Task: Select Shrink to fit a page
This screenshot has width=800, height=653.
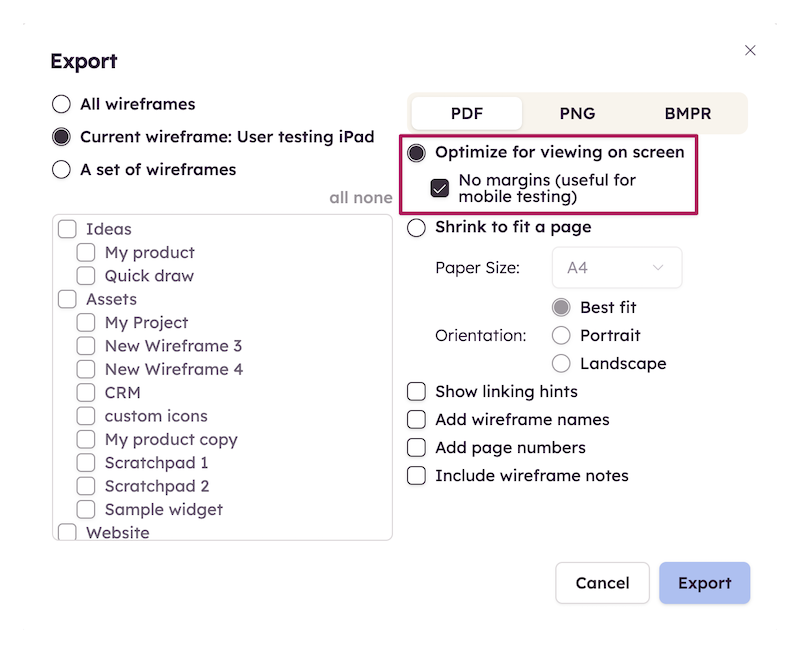Action: point(417,228)
